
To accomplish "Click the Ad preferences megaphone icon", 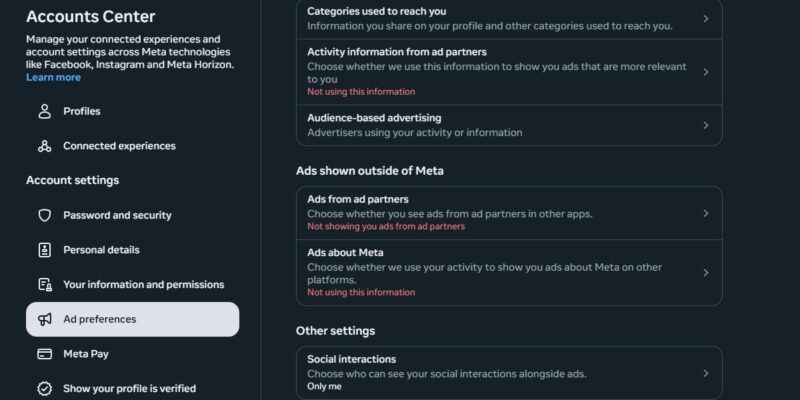I will [x=44, y=320].
